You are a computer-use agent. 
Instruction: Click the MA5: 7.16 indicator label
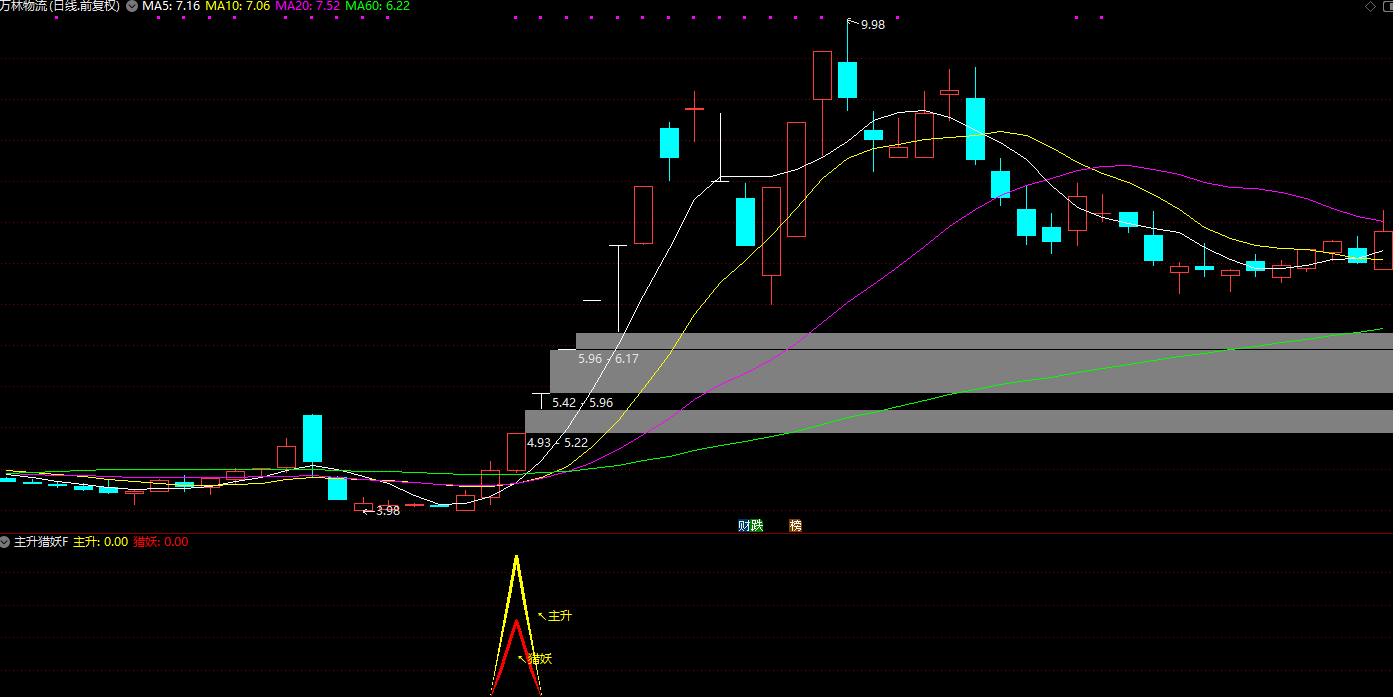tap(171, 6)
